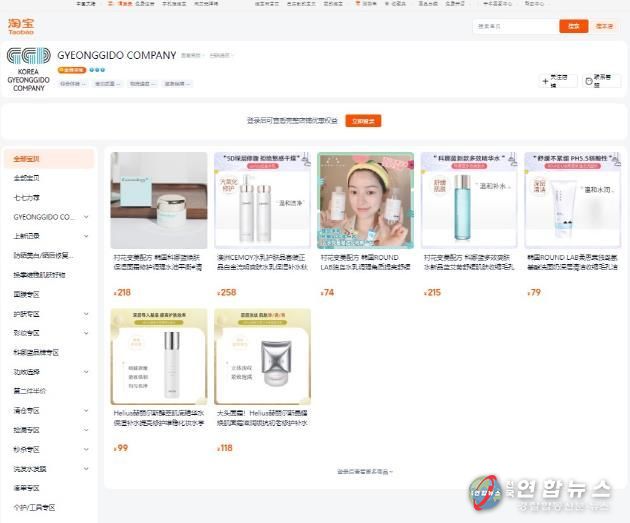Viewport: 630px width, 523px height.
Task: Open third dropdown tag under store badges
Action: (x=142, y=84)
